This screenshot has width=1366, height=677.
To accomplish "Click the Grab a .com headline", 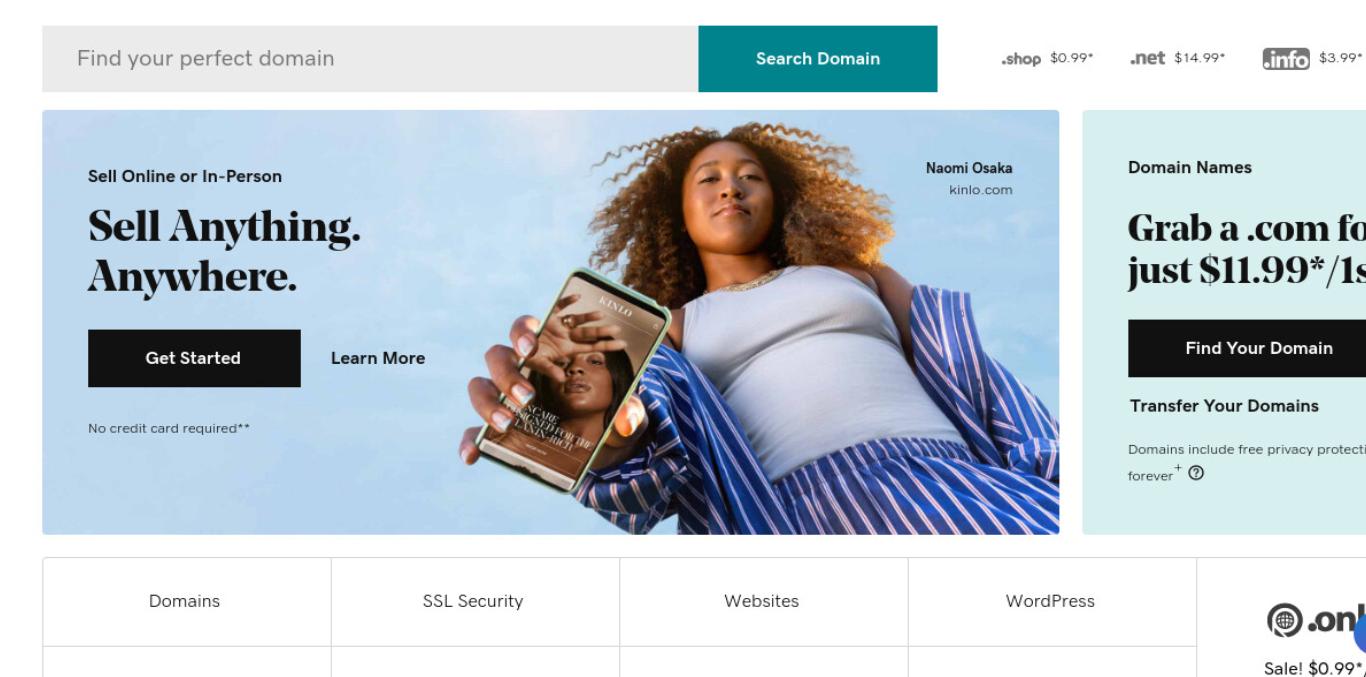I will (x=1247, y=249).
